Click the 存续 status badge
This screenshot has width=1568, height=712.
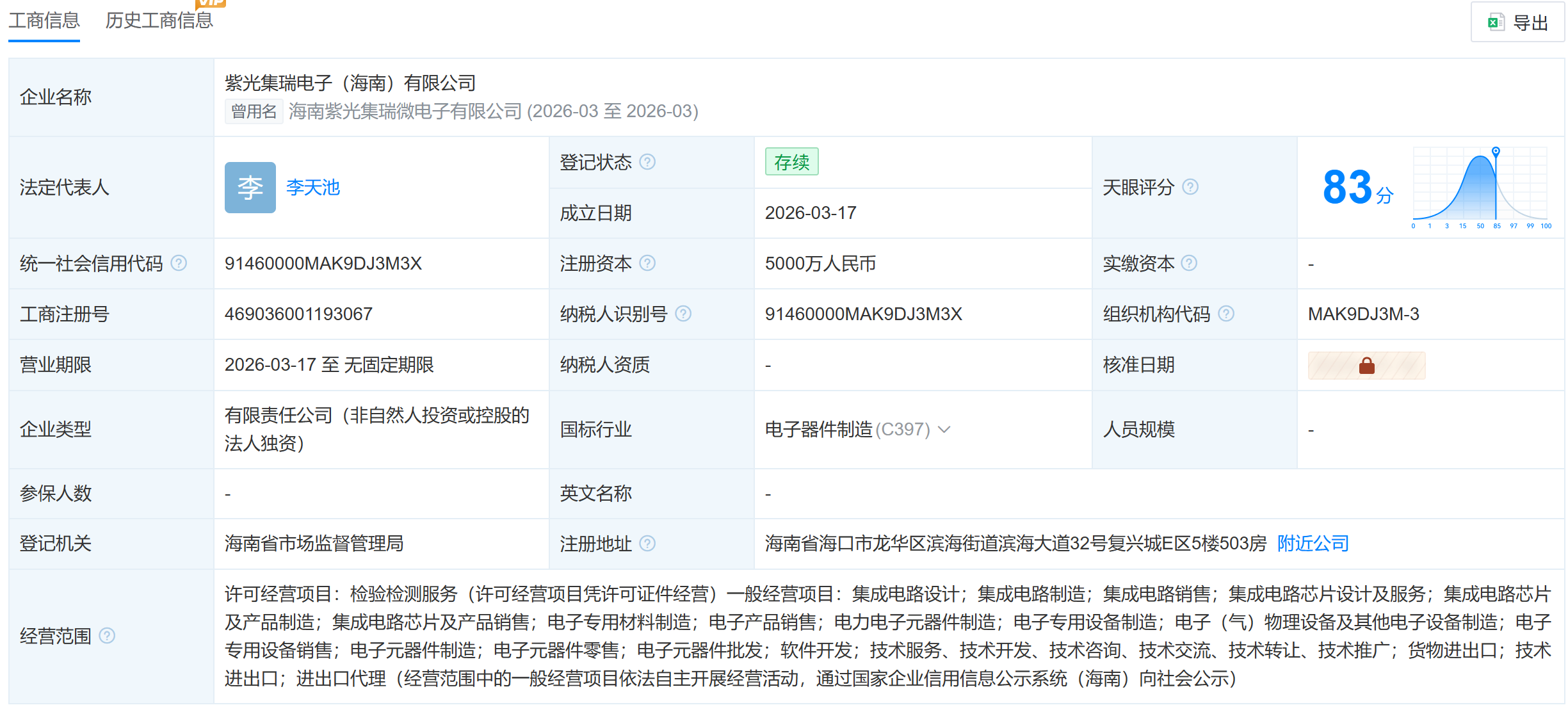coord(791,162)
